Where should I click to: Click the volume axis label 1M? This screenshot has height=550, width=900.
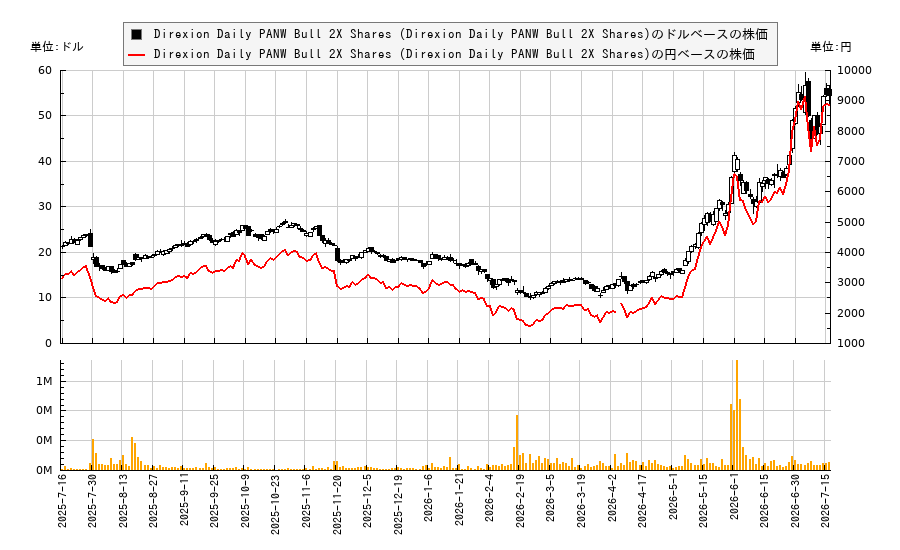tap(44, 381)
